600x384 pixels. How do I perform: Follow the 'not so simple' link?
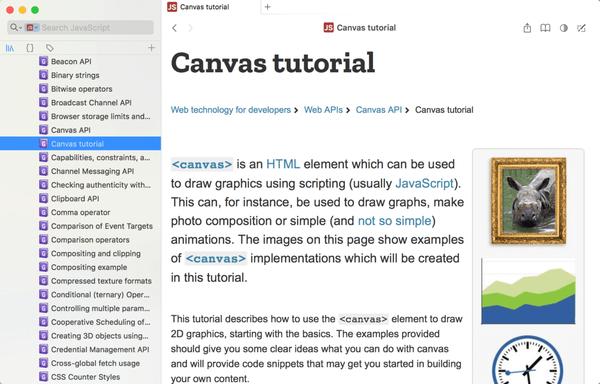click(x=394, y=221)
